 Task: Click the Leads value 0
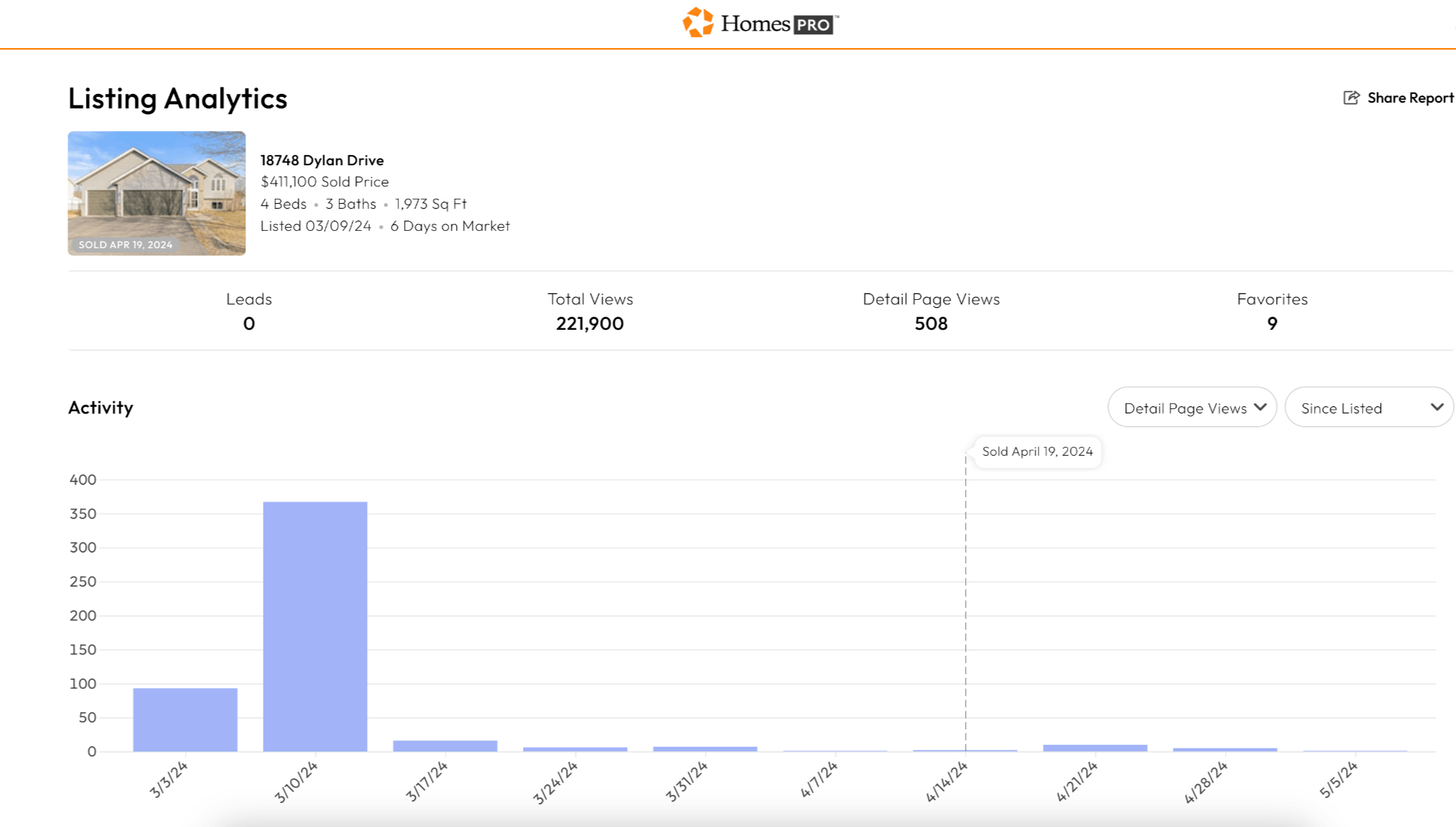click(x=249, y=324)
